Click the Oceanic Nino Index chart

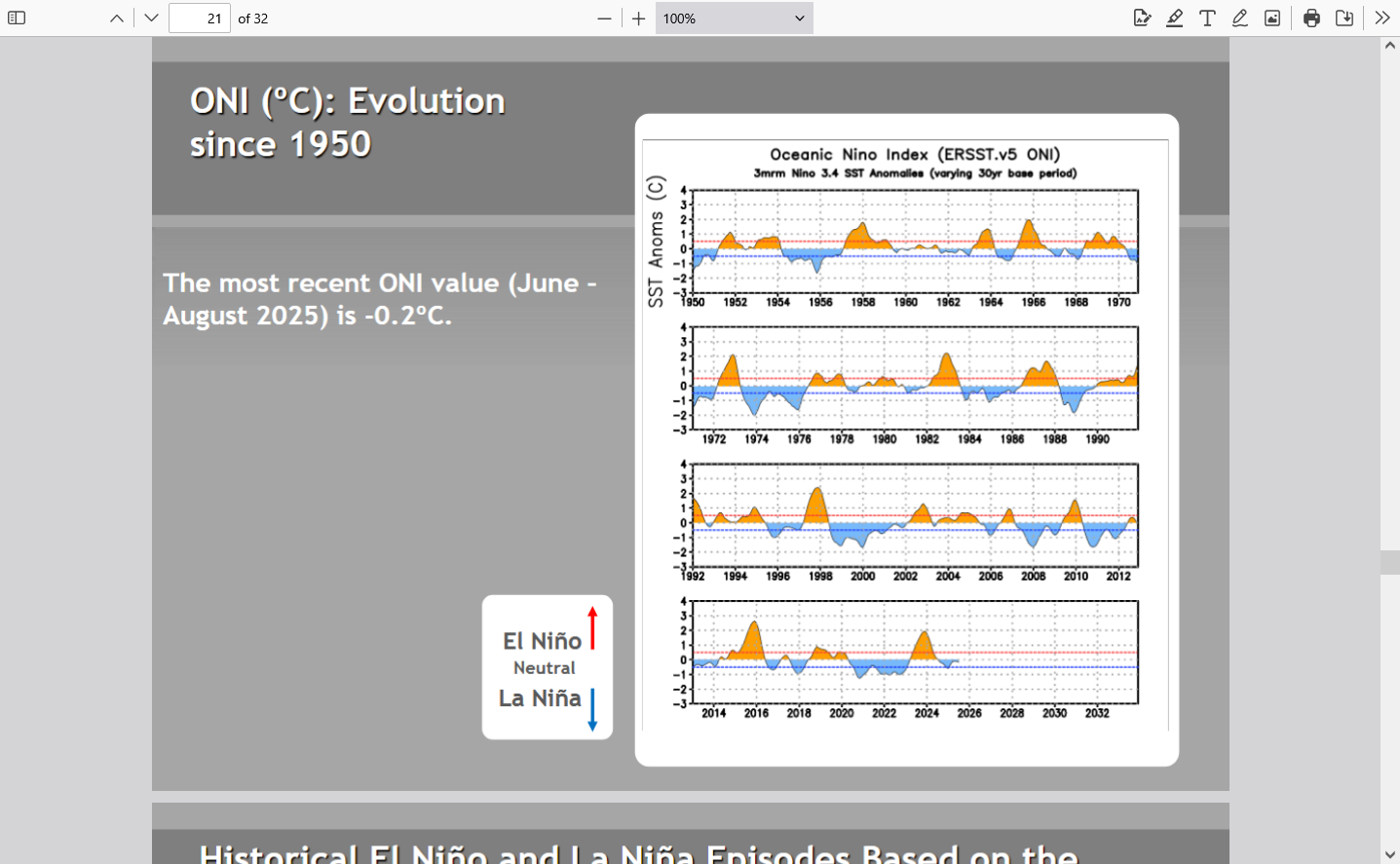point(906,438)
